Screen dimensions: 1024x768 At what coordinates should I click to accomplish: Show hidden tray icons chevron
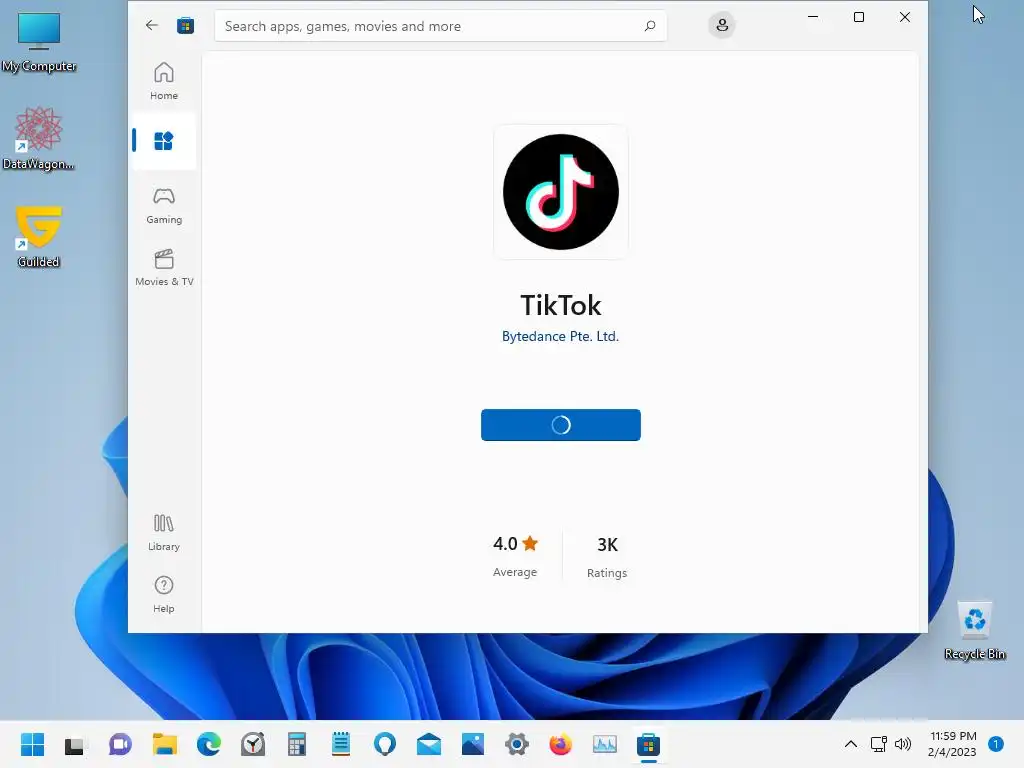coord(851,744)
